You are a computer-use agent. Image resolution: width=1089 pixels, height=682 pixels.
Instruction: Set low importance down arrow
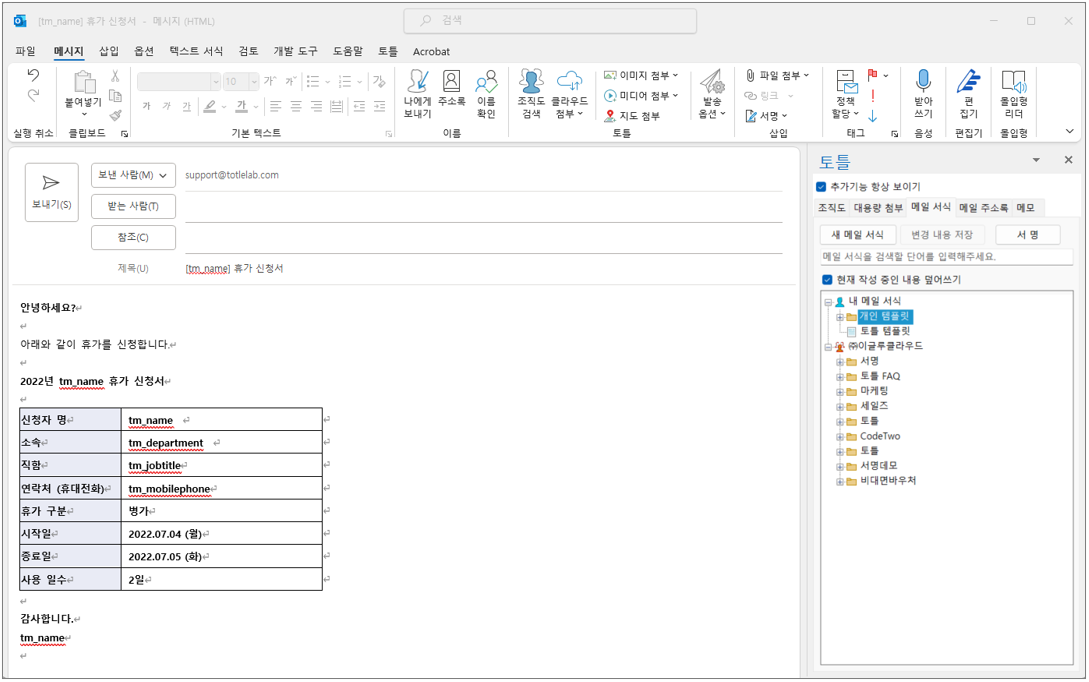point(872,116)
